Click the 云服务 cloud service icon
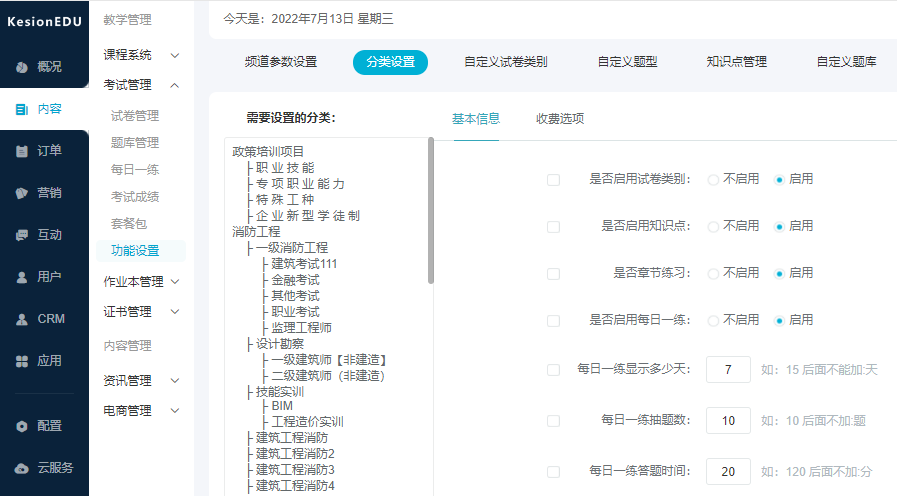The height and width of the screenshot is (496, 897). click(x=22, y=468)
